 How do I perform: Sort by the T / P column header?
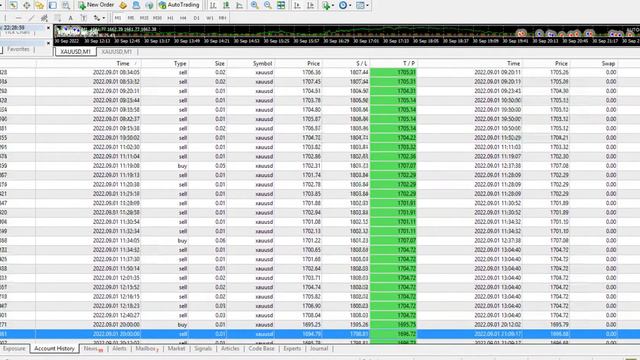(409, 64)
